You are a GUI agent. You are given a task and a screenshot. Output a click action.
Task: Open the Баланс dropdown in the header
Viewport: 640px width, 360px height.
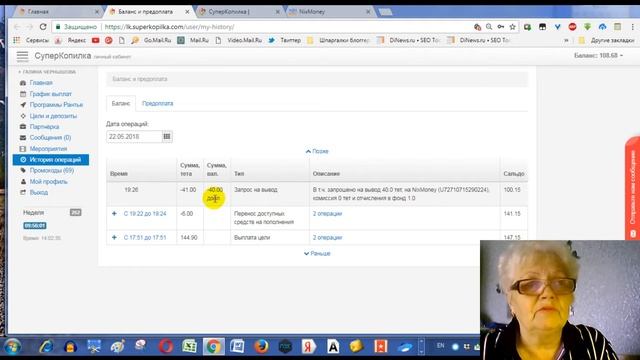598,55
